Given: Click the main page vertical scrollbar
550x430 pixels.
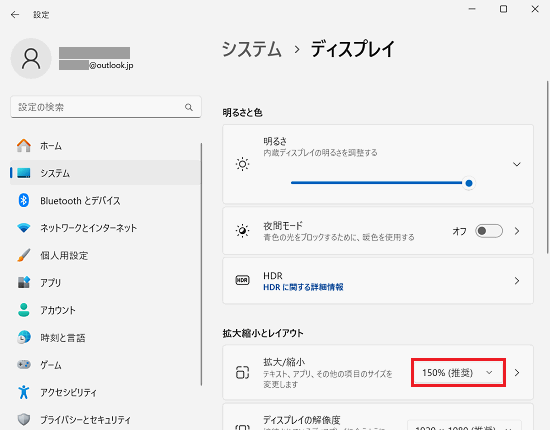Looking at the screenshot, I should tap(548, 167).
